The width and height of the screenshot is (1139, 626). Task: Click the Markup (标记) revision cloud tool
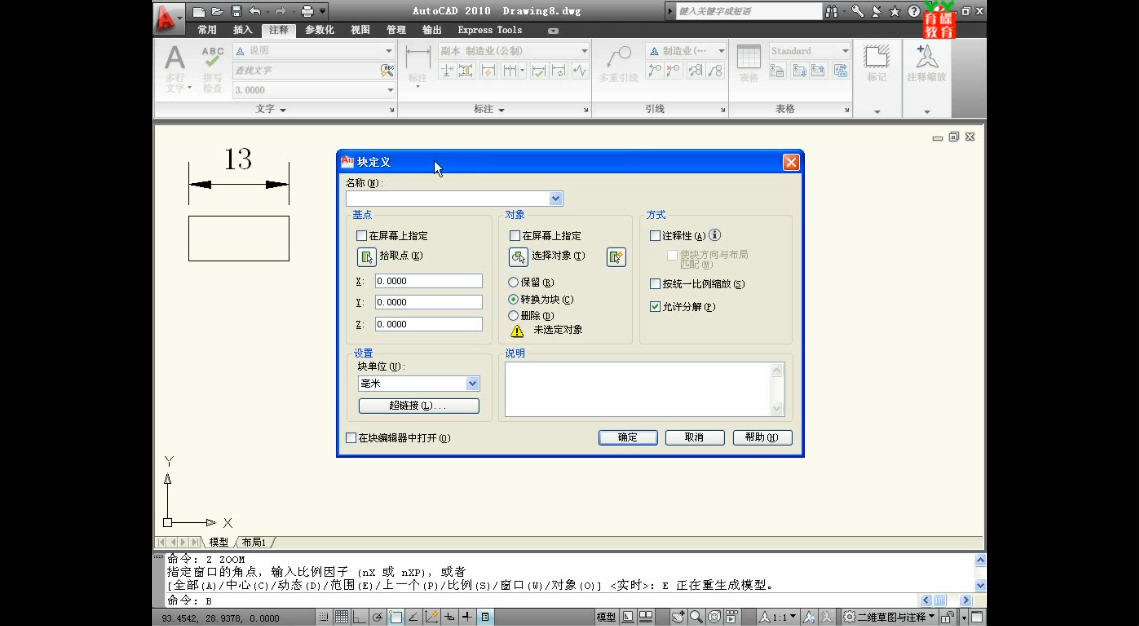coord(877,62)
